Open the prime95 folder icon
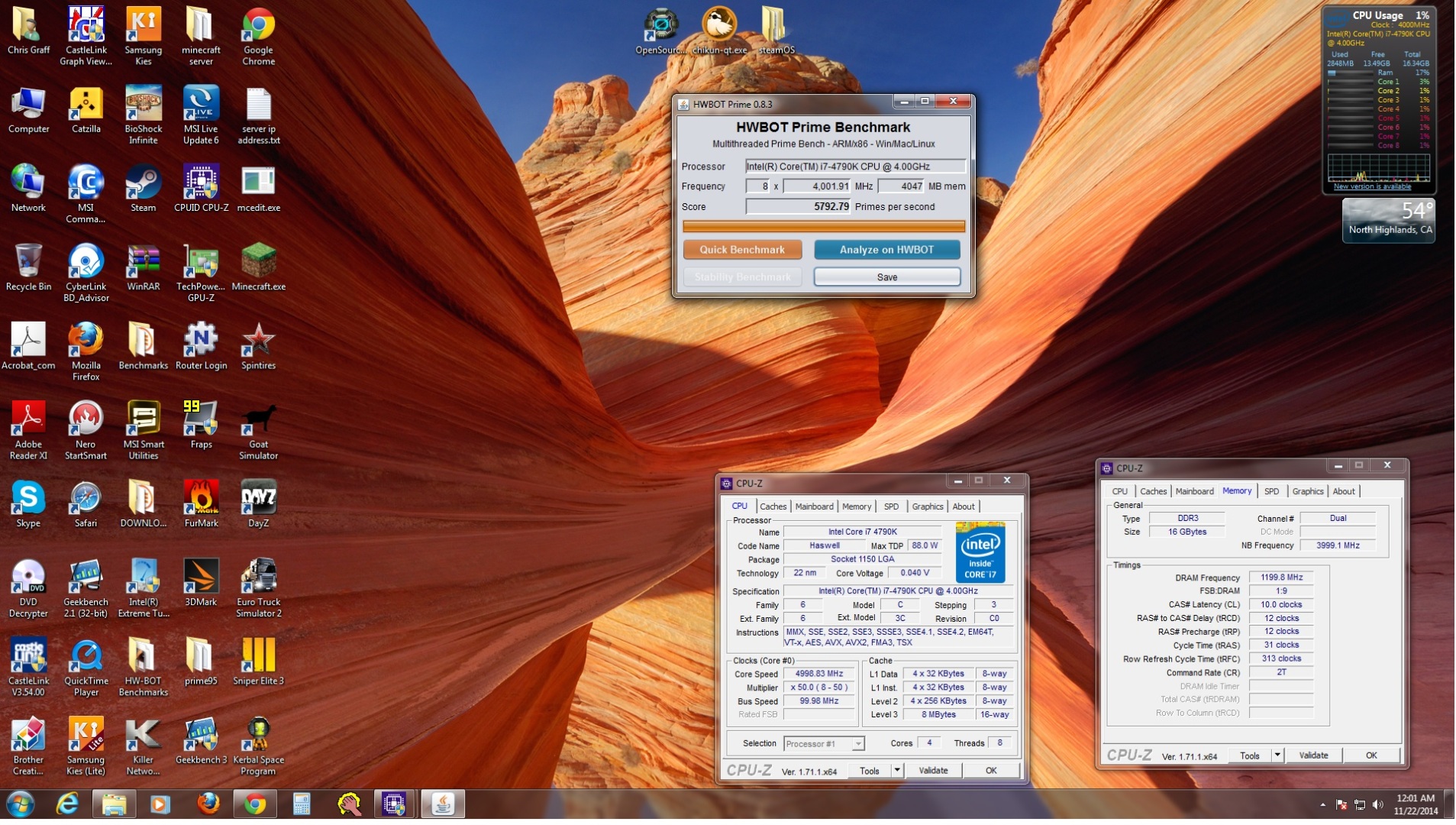Image resolution: width=1456 pixels, height=825 pixels. click(201, 662)
